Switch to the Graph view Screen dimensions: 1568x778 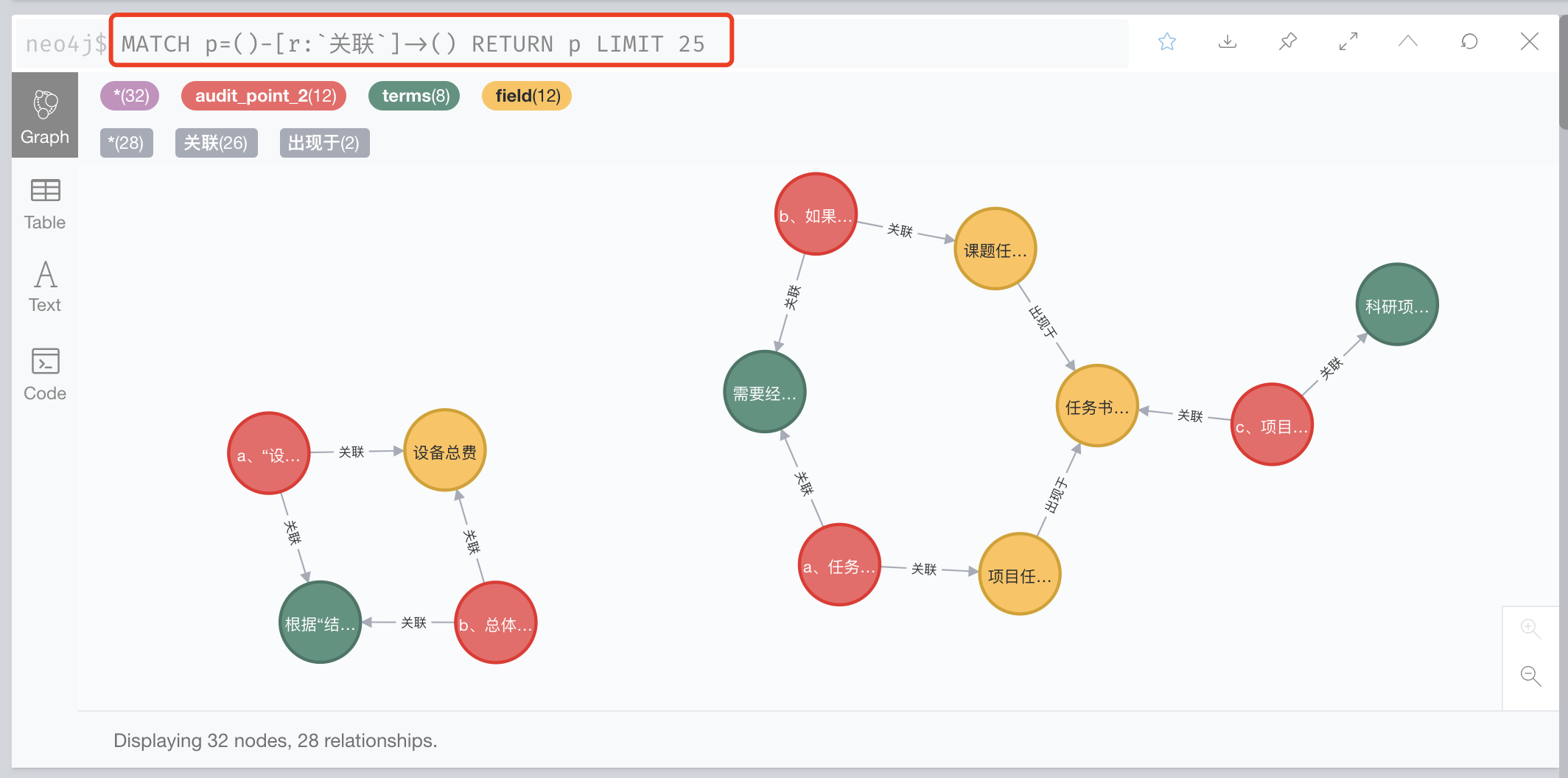45,116
